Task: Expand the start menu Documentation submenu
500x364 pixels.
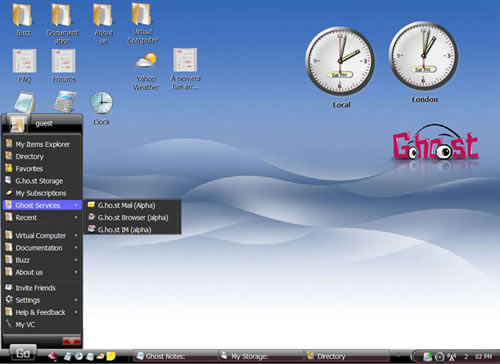Action: click(x=42, y=248)
